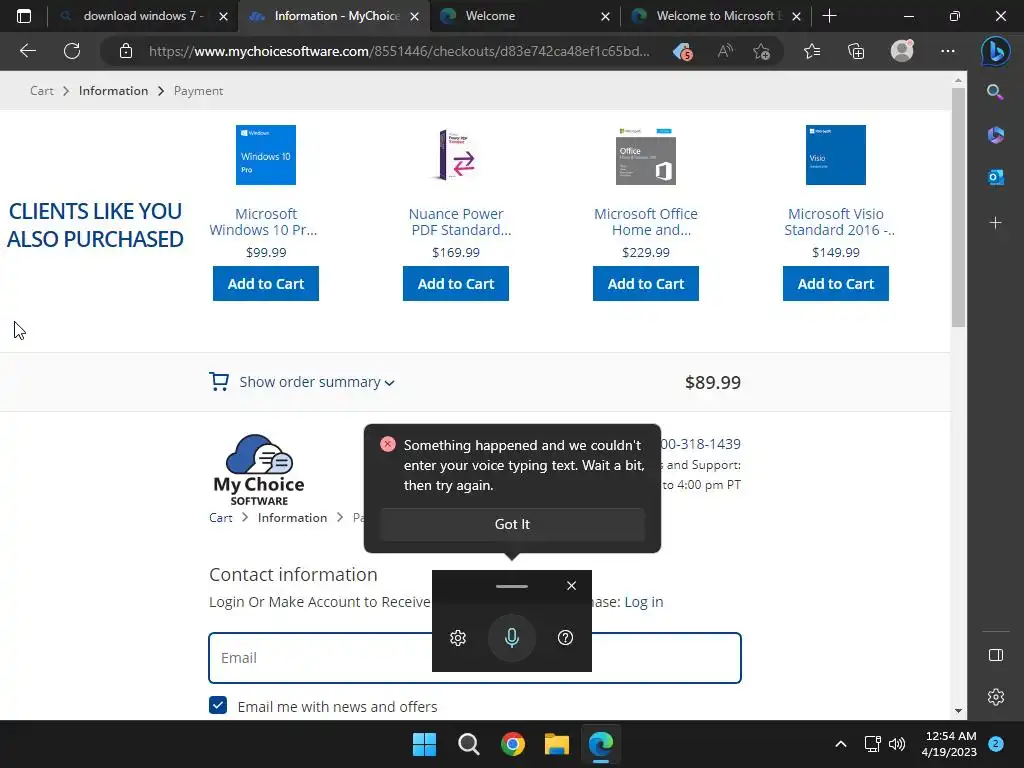This screenshot has width=1024, height=768.
Task: Close the voice typing panel
Action: pos(571,586)
